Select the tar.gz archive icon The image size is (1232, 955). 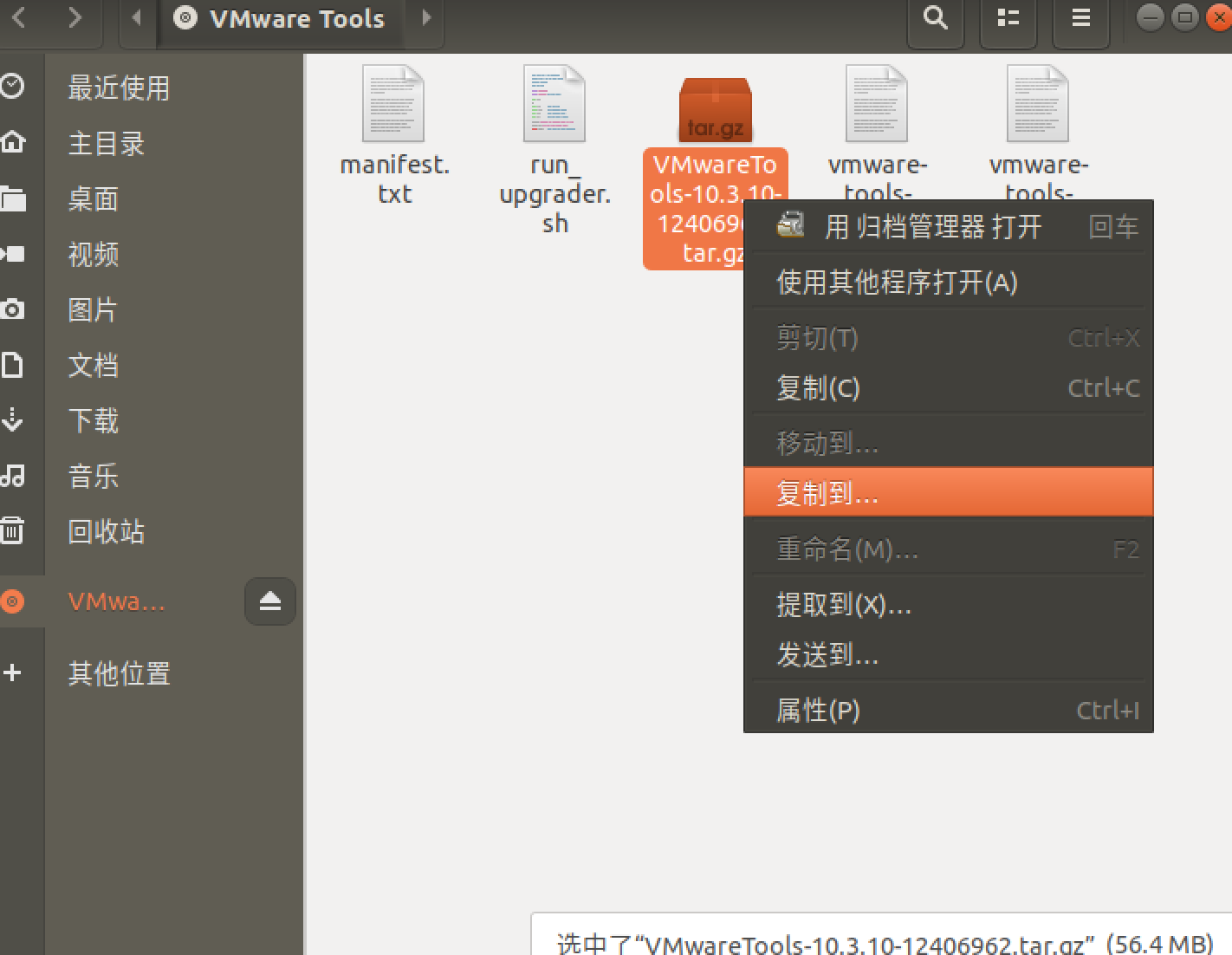pos(716,109)
